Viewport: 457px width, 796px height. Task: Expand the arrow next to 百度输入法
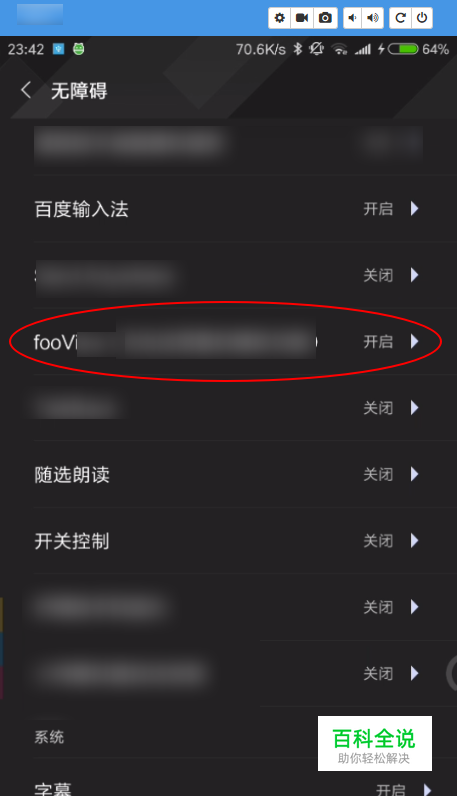414,209
